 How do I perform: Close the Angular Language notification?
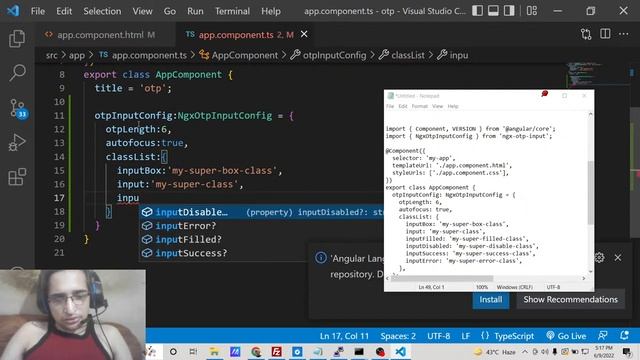pyautogui.click(x=618, y=258)
